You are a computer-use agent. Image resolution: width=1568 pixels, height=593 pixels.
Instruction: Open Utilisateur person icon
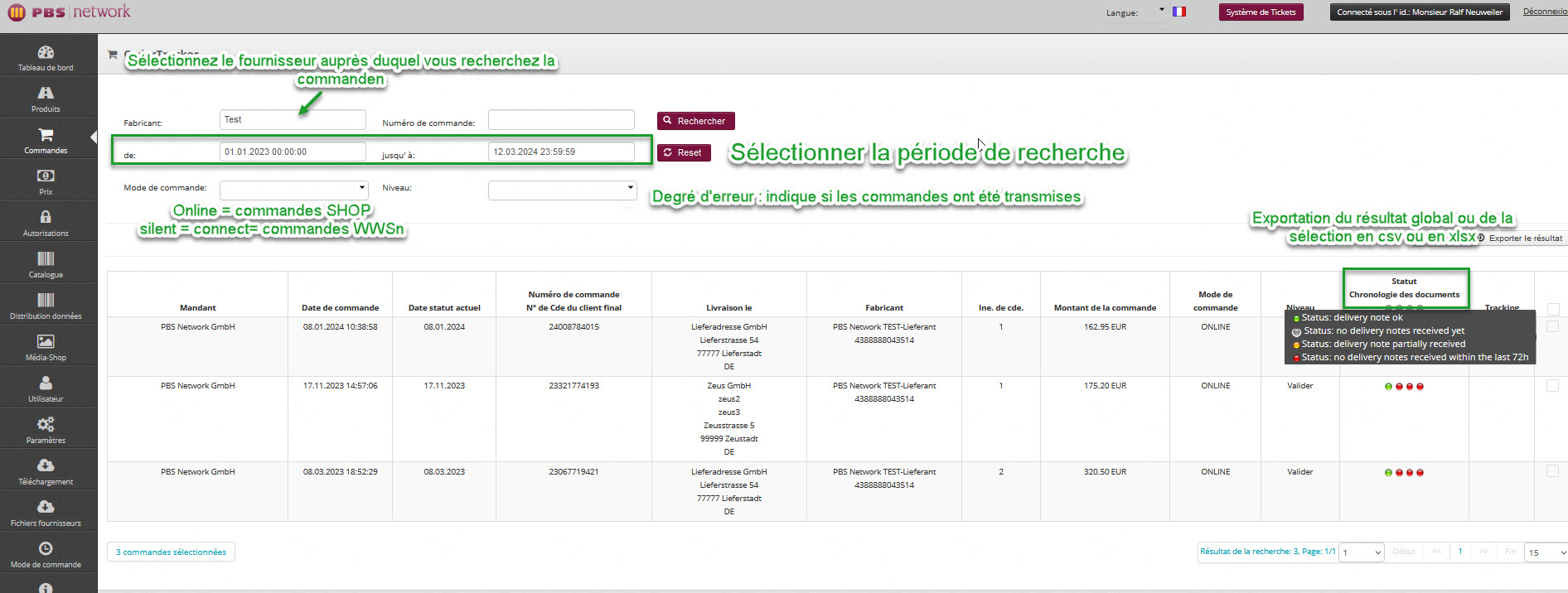coord(46,383)
